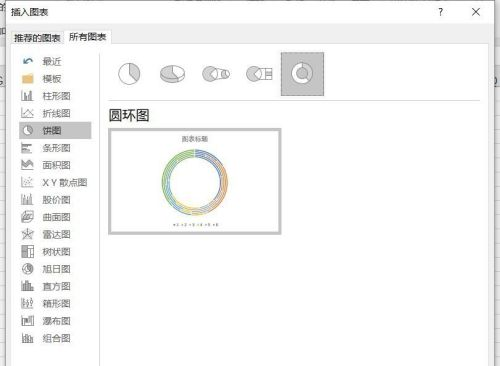Choose the doughnut (圆环图) subtype icon

(302, 74)
